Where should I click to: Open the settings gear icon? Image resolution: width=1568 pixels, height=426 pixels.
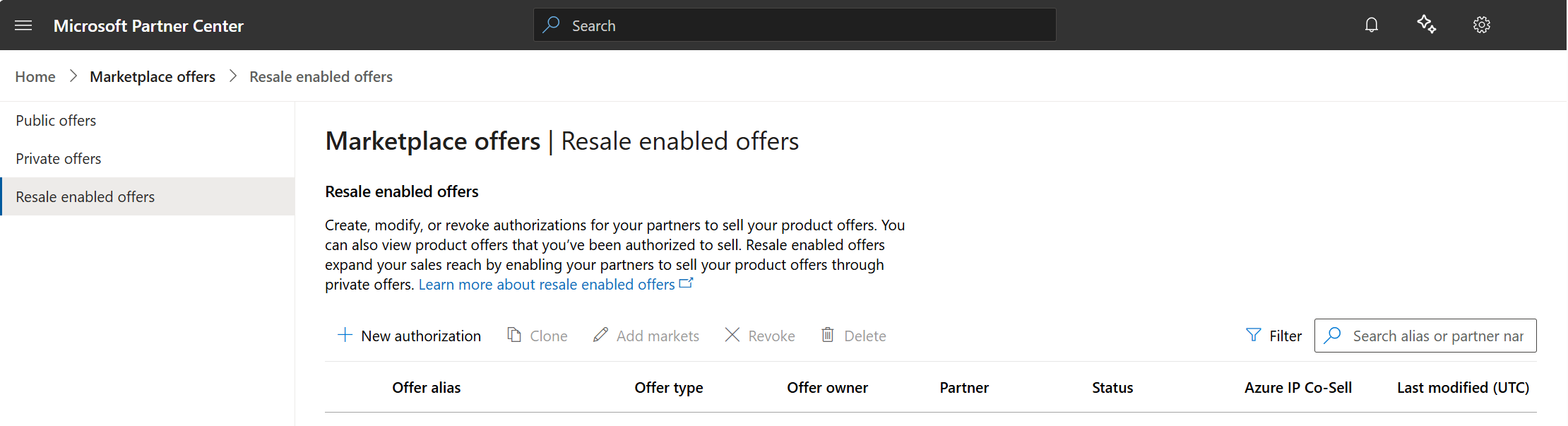1481,25
